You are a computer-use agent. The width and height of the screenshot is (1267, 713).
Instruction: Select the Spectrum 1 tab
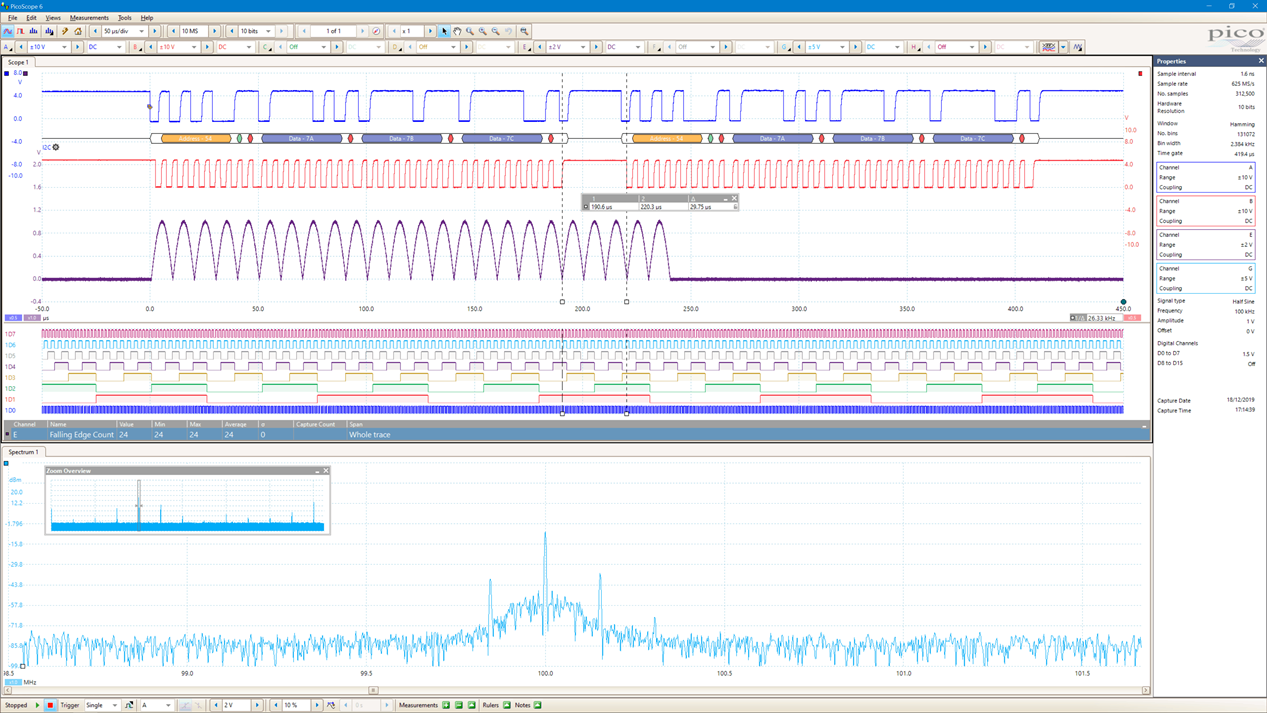pyautogui.click(x=23, y=452)
